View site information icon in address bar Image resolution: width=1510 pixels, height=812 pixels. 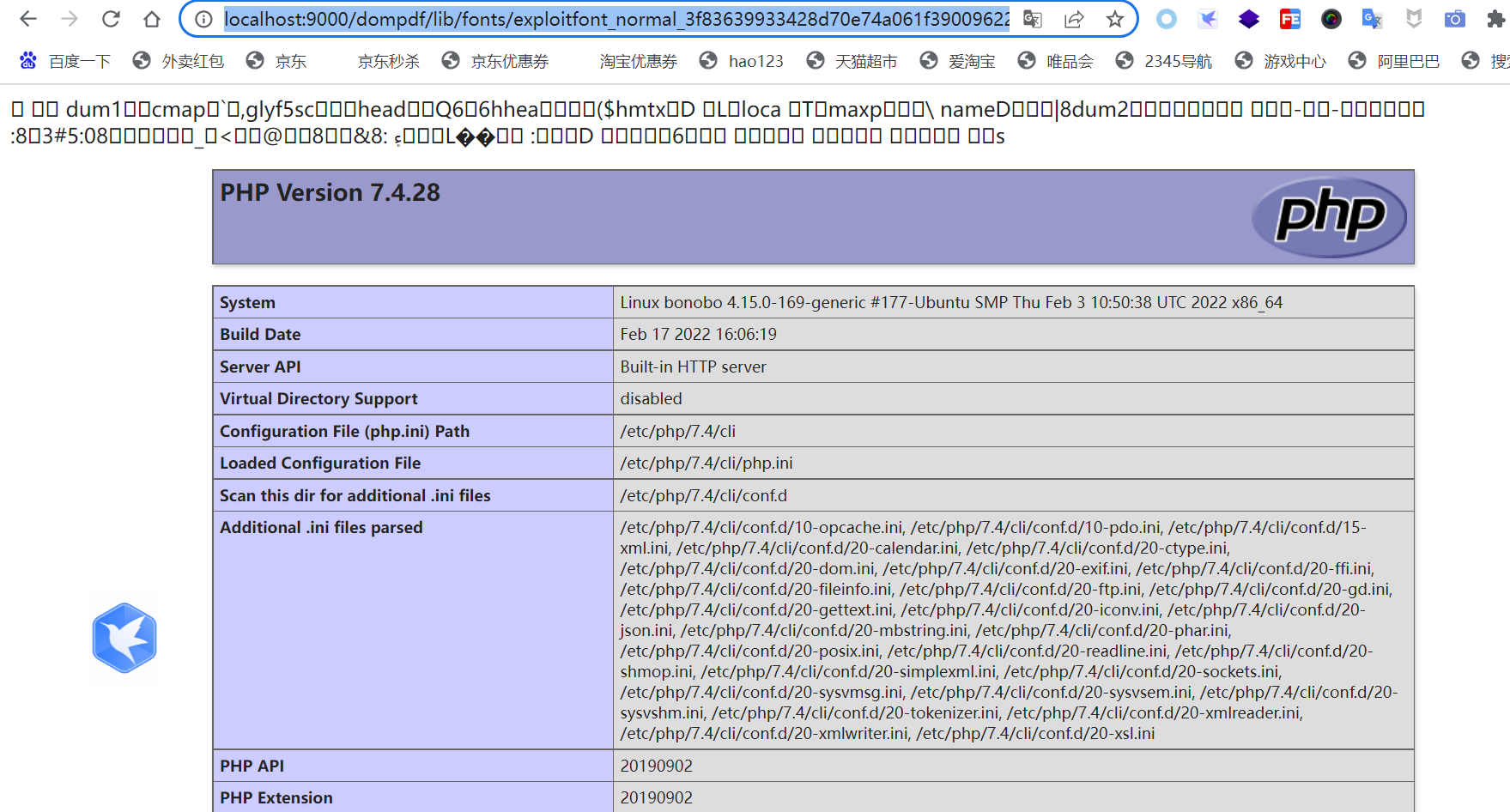click(203, 19)
